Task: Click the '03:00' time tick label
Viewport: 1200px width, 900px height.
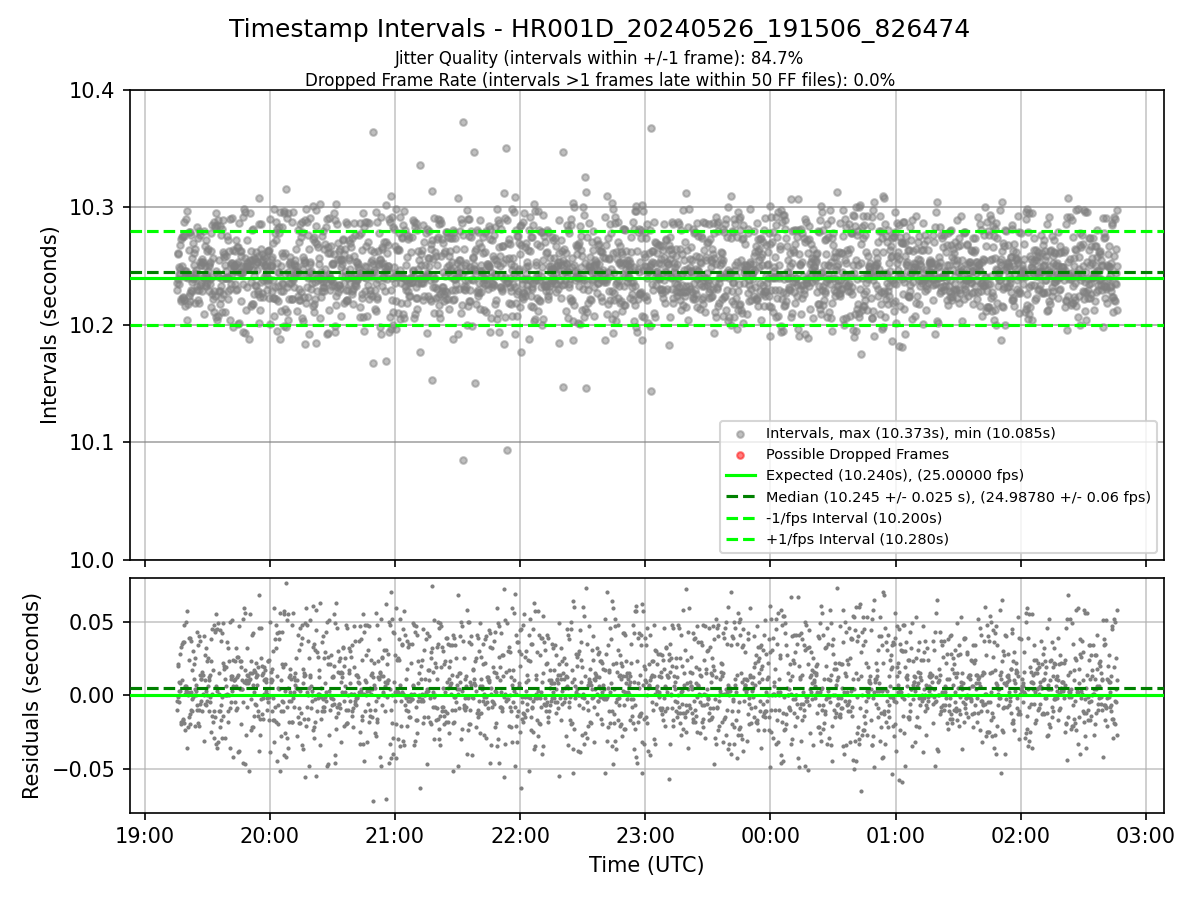Action: tap(1146, 835)
